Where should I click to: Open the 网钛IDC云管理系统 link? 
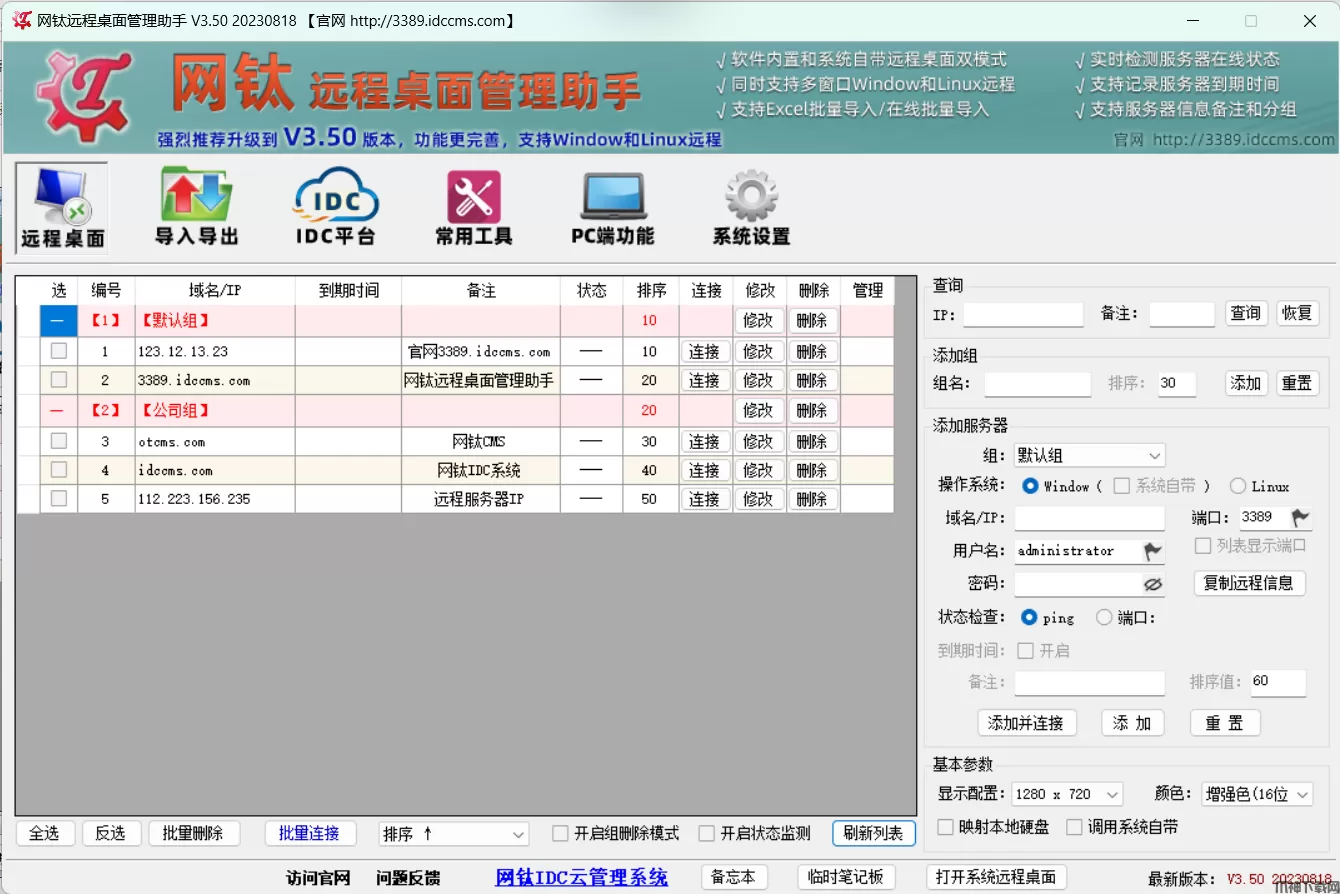click(581, 878)
